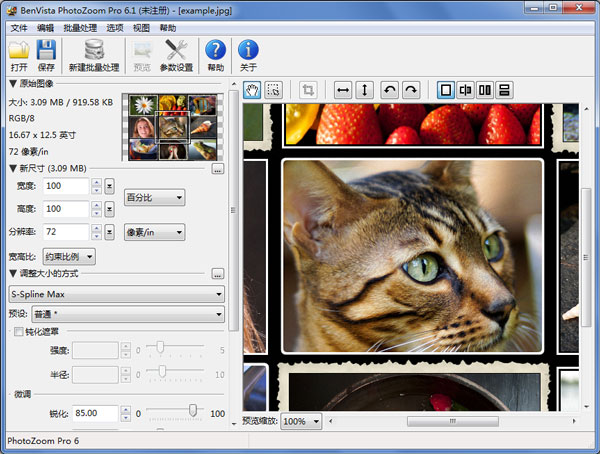This screenshot has width=600, height=454.
Task: Click the crop tool icon
Action: (x=308, y=90)
